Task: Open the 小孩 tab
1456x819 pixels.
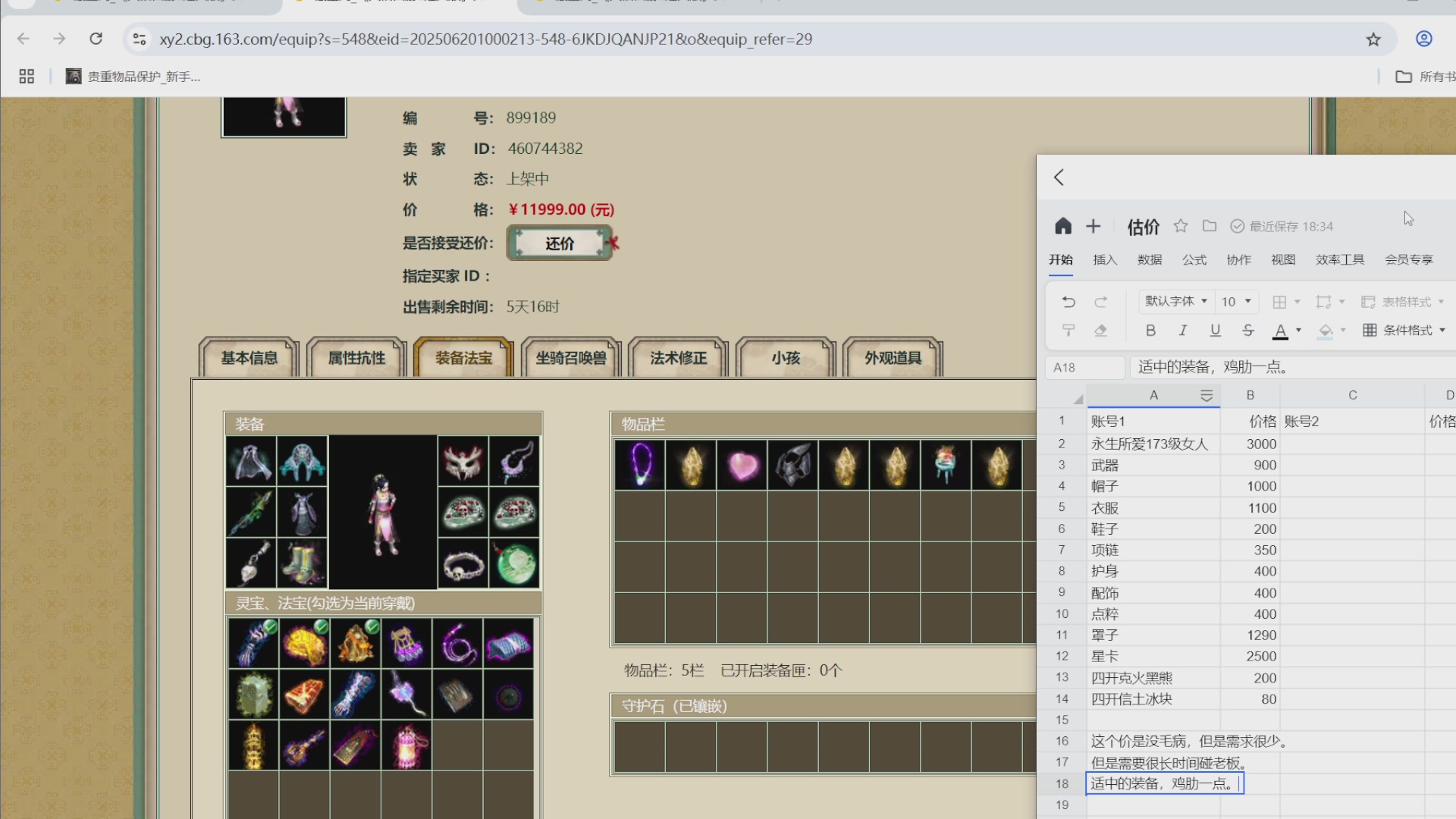Action: pyautogui.click(x=786, y=358)
